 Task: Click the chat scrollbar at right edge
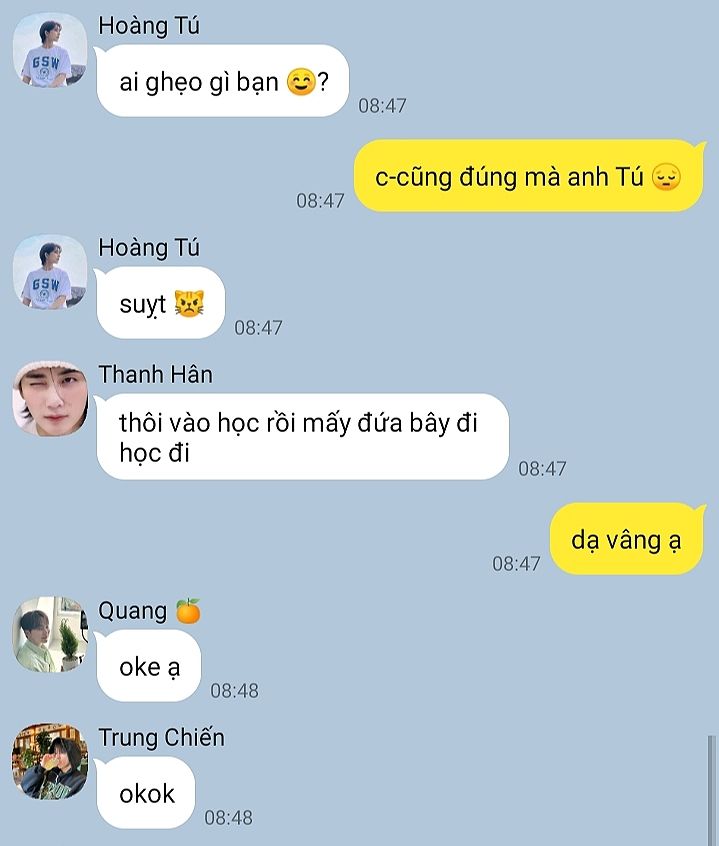point(712,790)
